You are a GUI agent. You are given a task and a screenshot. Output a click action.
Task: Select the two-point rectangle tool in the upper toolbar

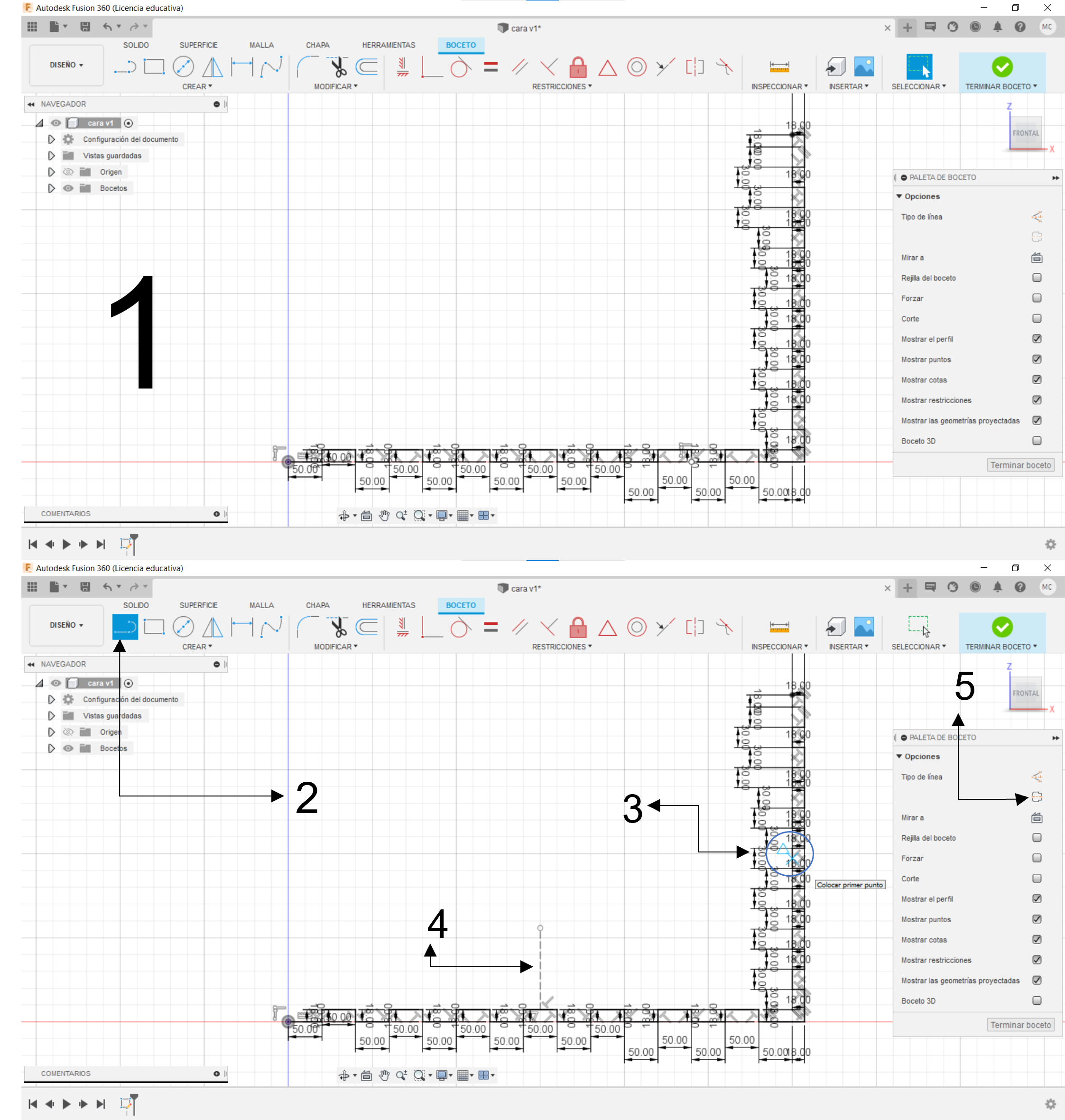click(154, 67)
